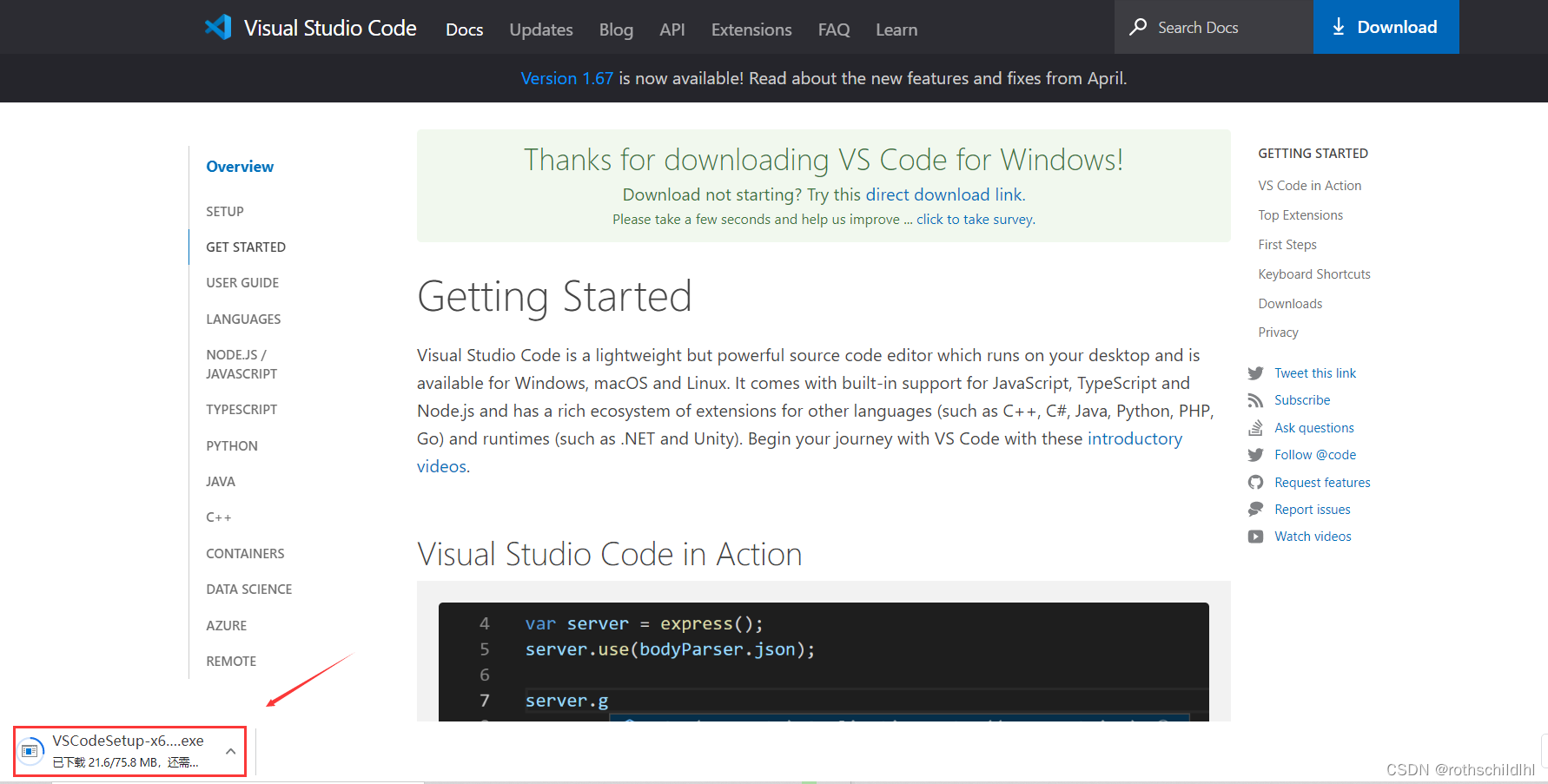This screenshot has width=1548, height=784.
Task: Expand the GET STARTED sidebar section
Action: pos(246,247)
